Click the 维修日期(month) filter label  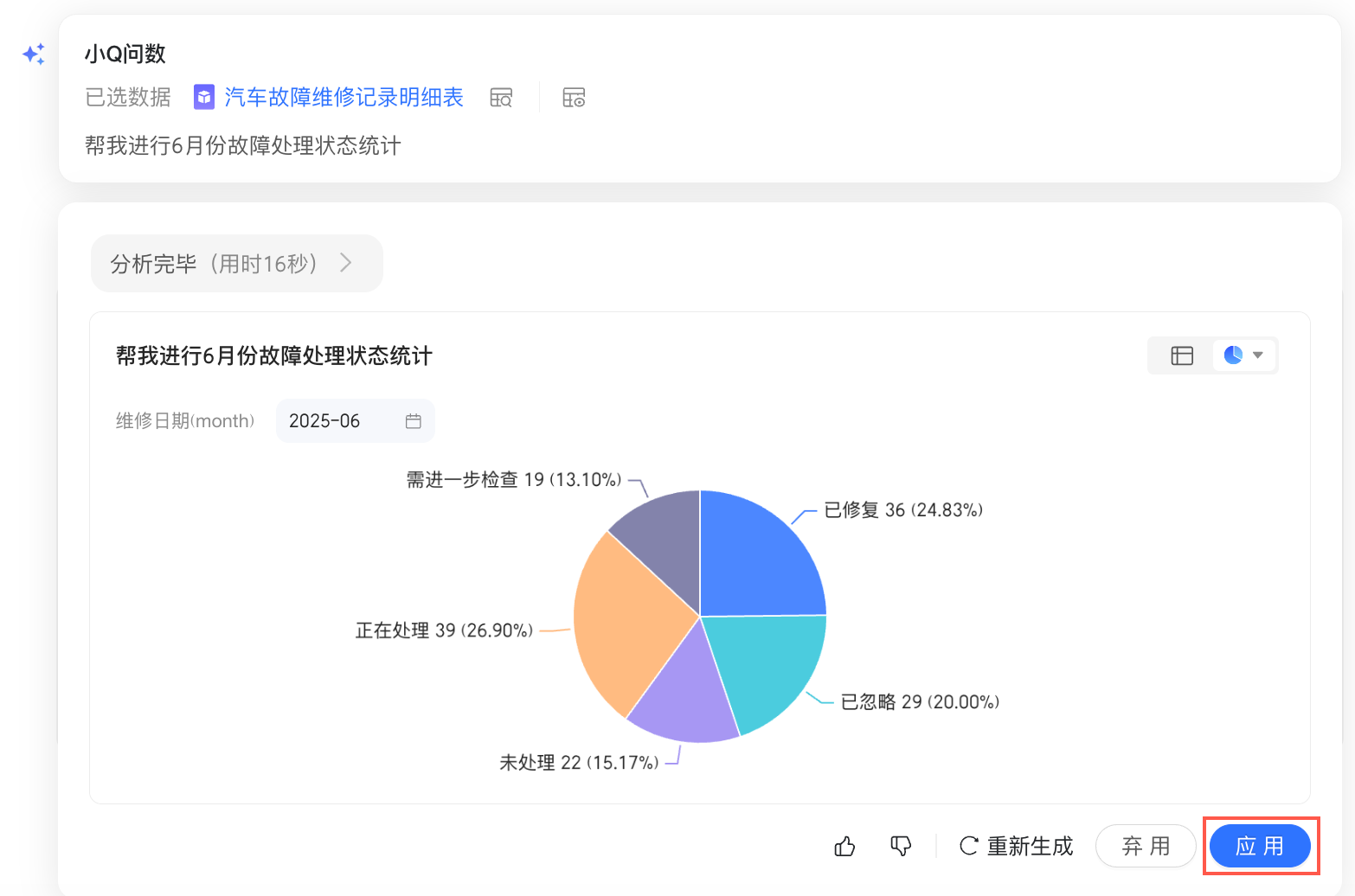(185, 421)
